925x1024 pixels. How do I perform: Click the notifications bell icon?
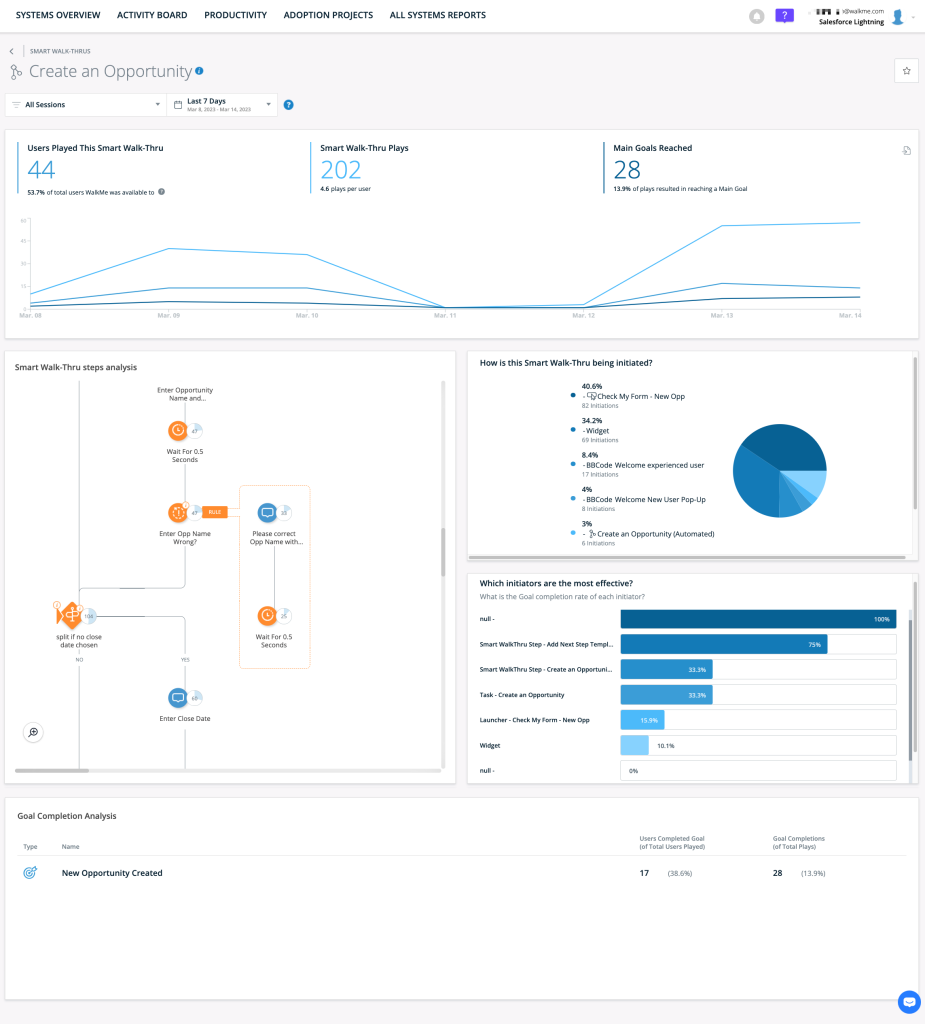tap(756, 16)
